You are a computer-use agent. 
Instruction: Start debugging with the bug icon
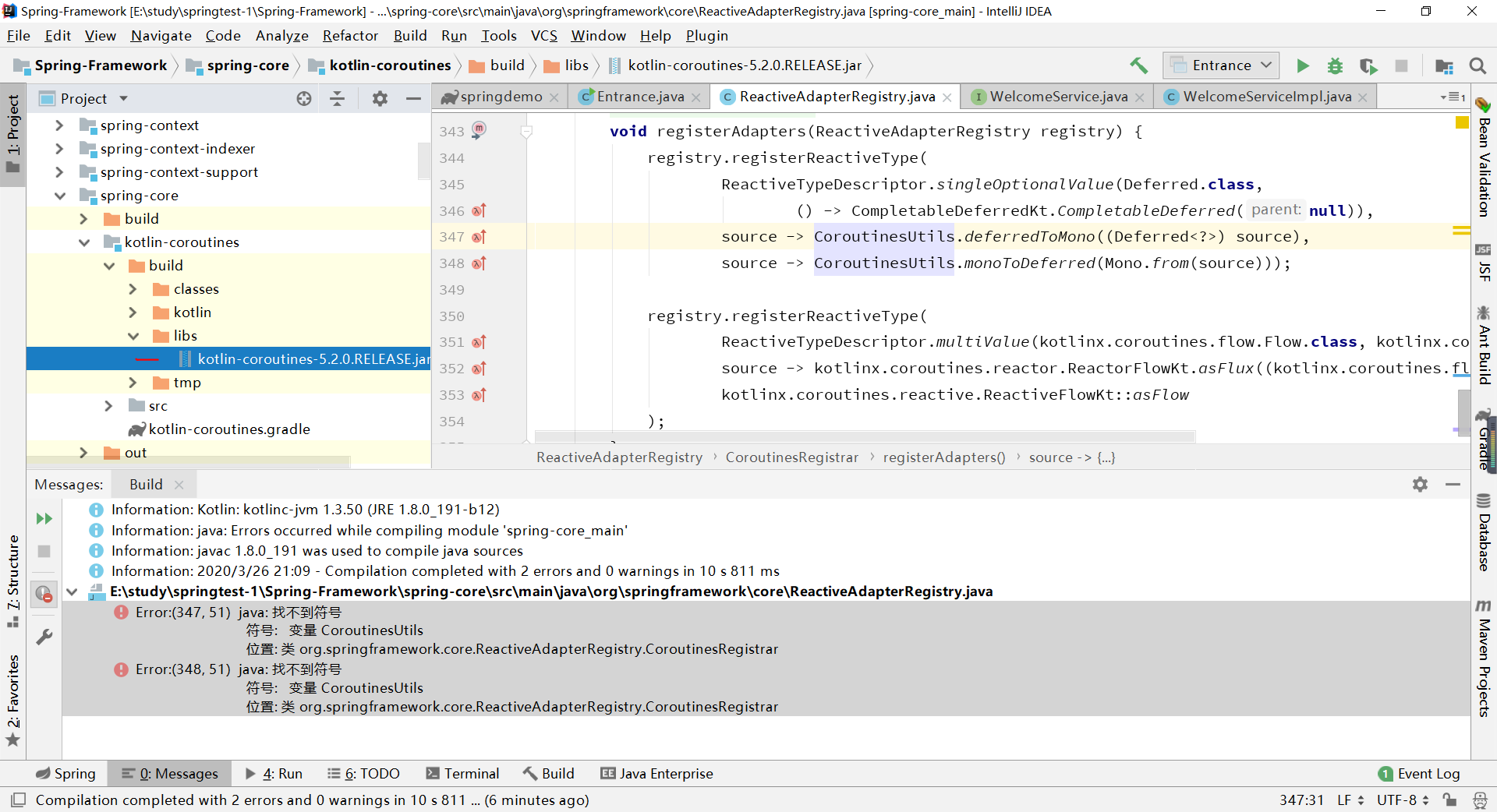[x=1335, y=66]
